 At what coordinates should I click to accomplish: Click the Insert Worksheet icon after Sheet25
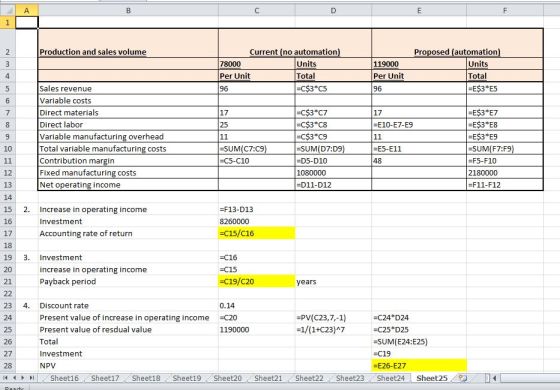point(463,378)
